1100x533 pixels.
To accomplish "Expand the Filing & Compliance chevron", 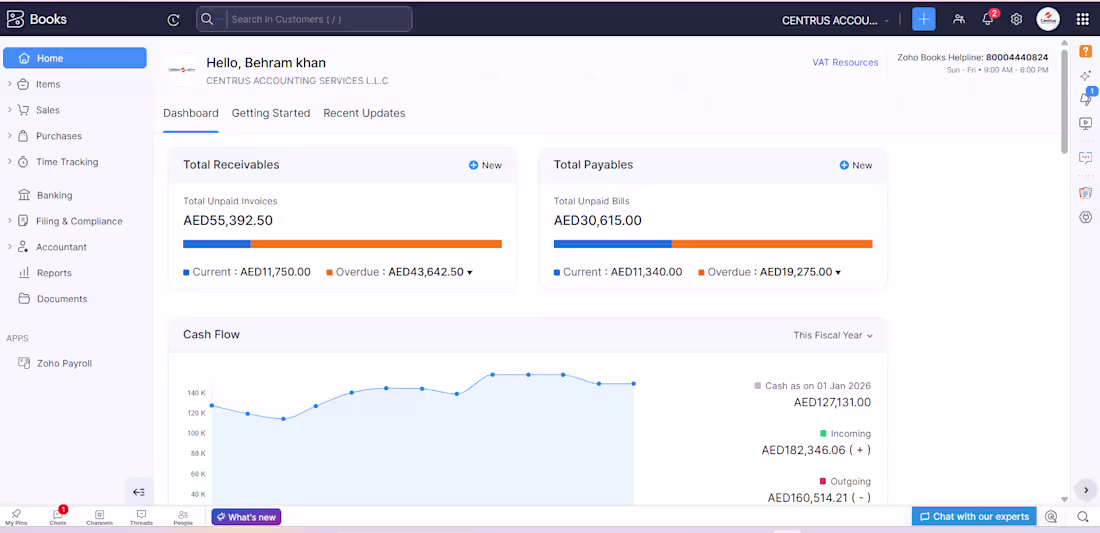I will click(9, 221).
